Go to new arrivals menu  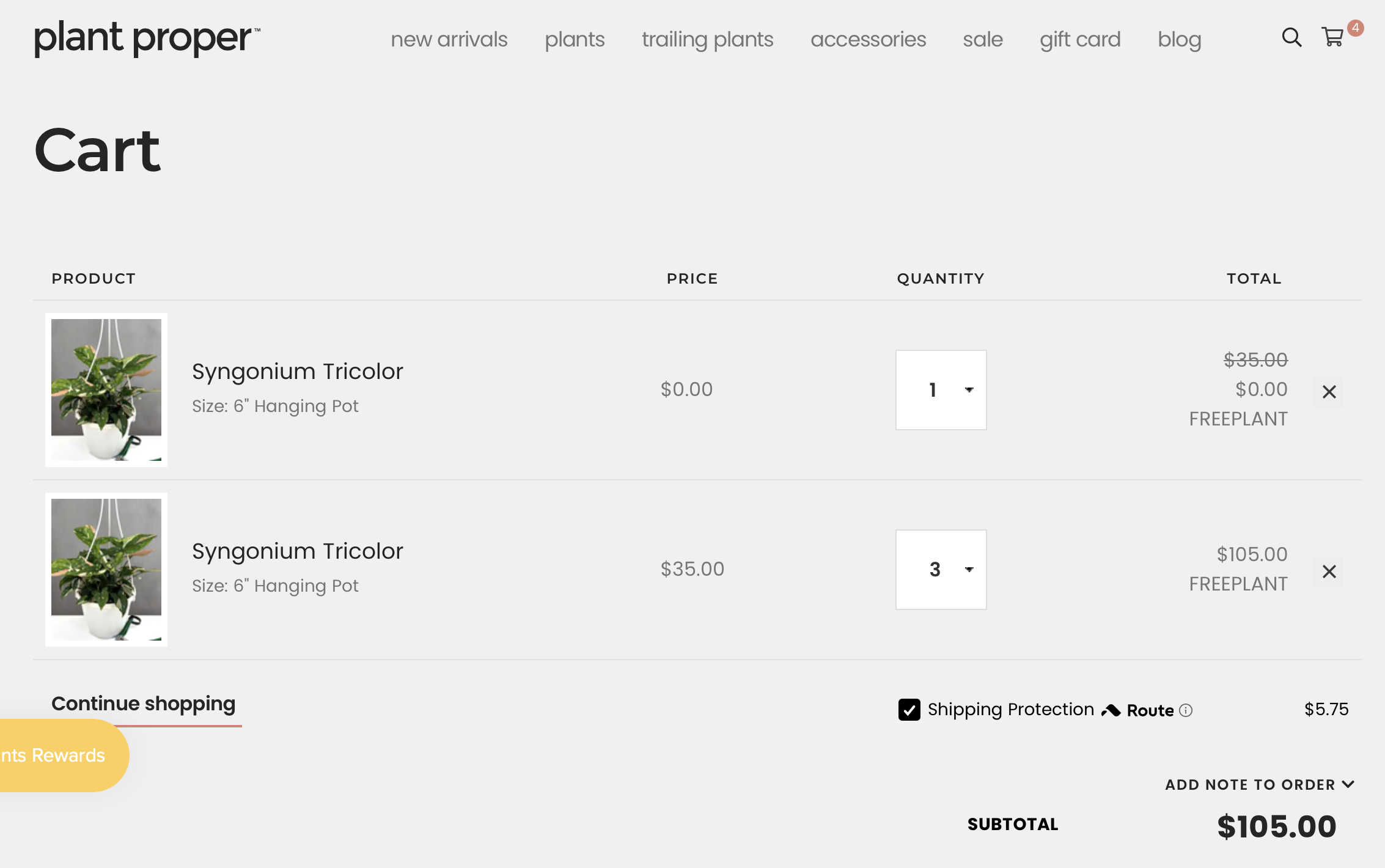pos(449,40)
